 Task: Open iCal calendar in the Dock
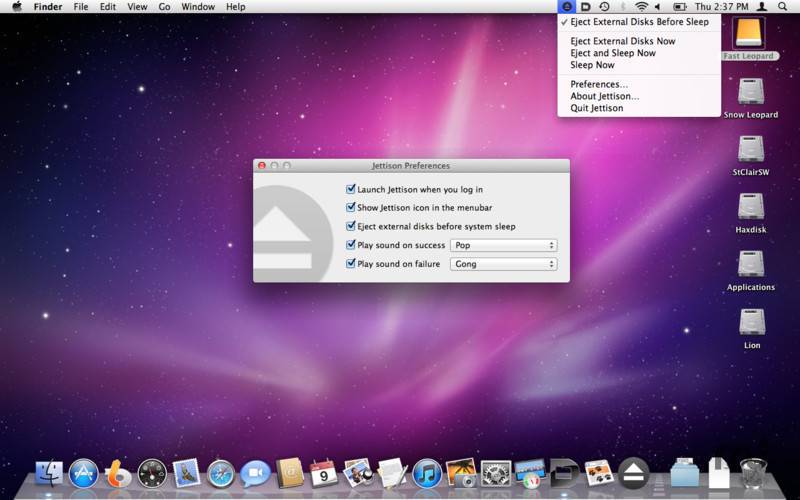point(323,472)
